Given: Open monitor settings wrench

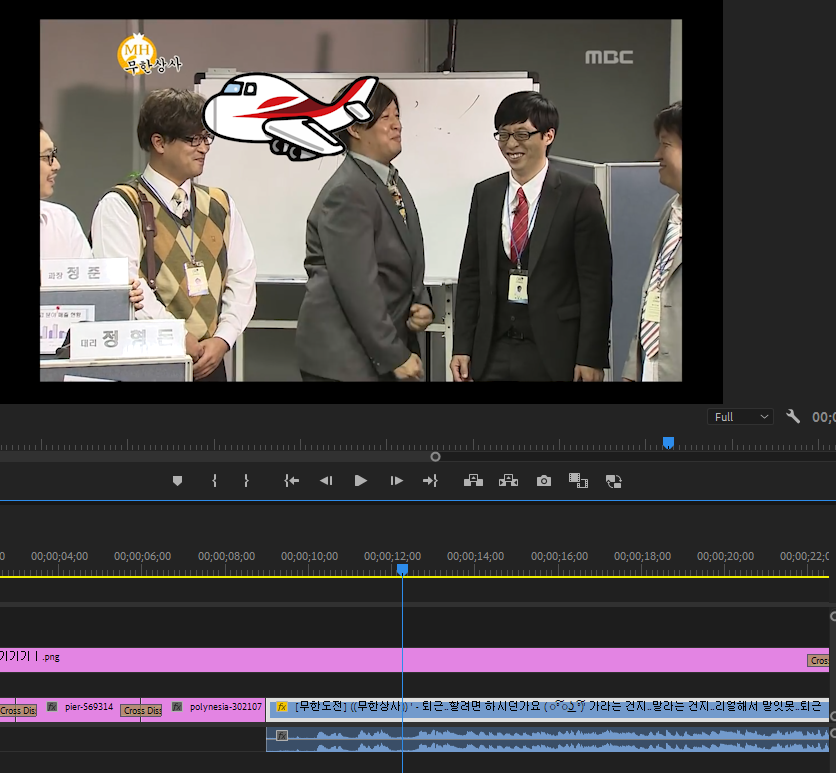Looking at the screenshot, I should tap(793, 416).
